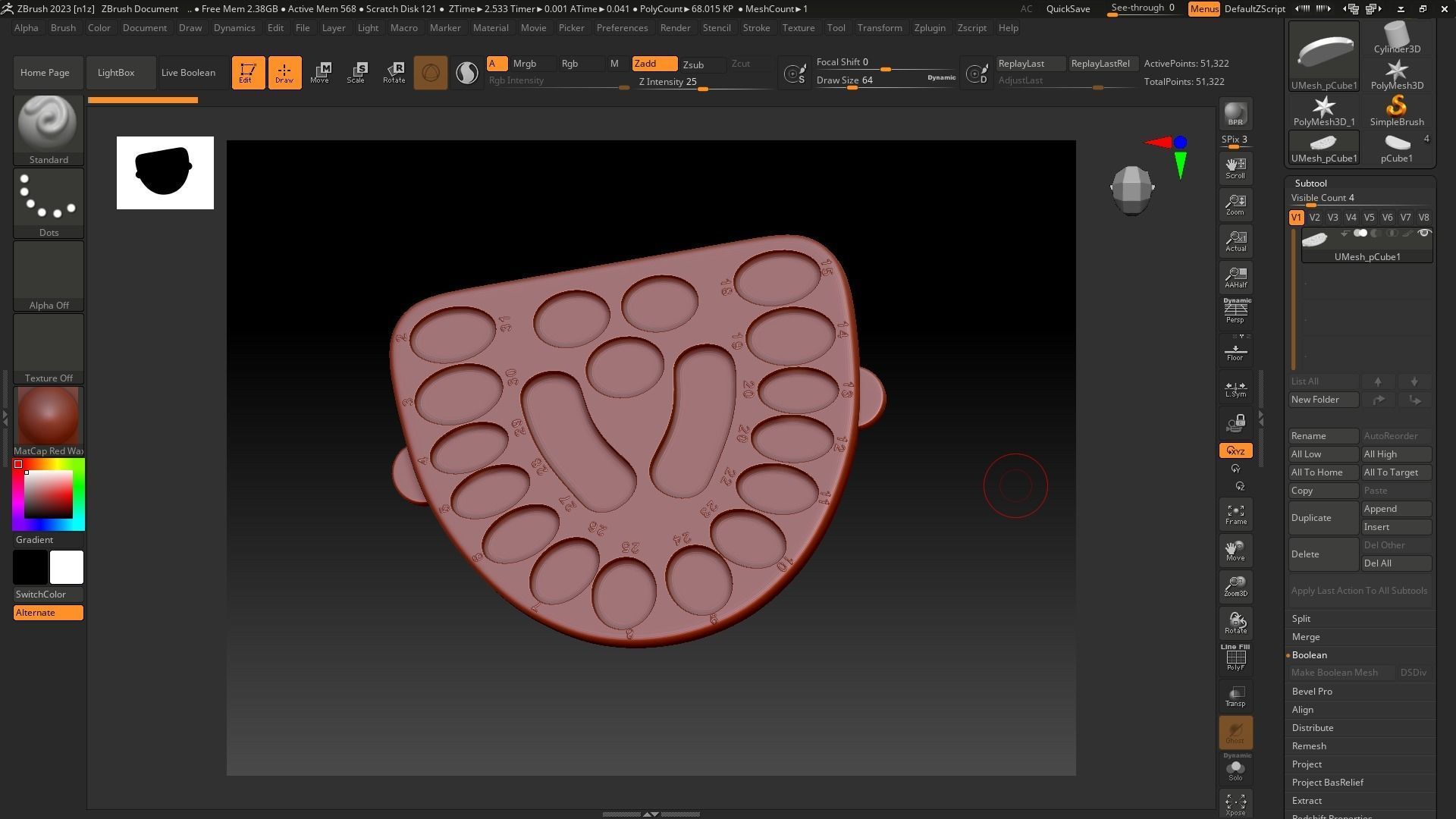Click the LightBox button
This screenshot has width=1456, height=819.
(116, 73)
